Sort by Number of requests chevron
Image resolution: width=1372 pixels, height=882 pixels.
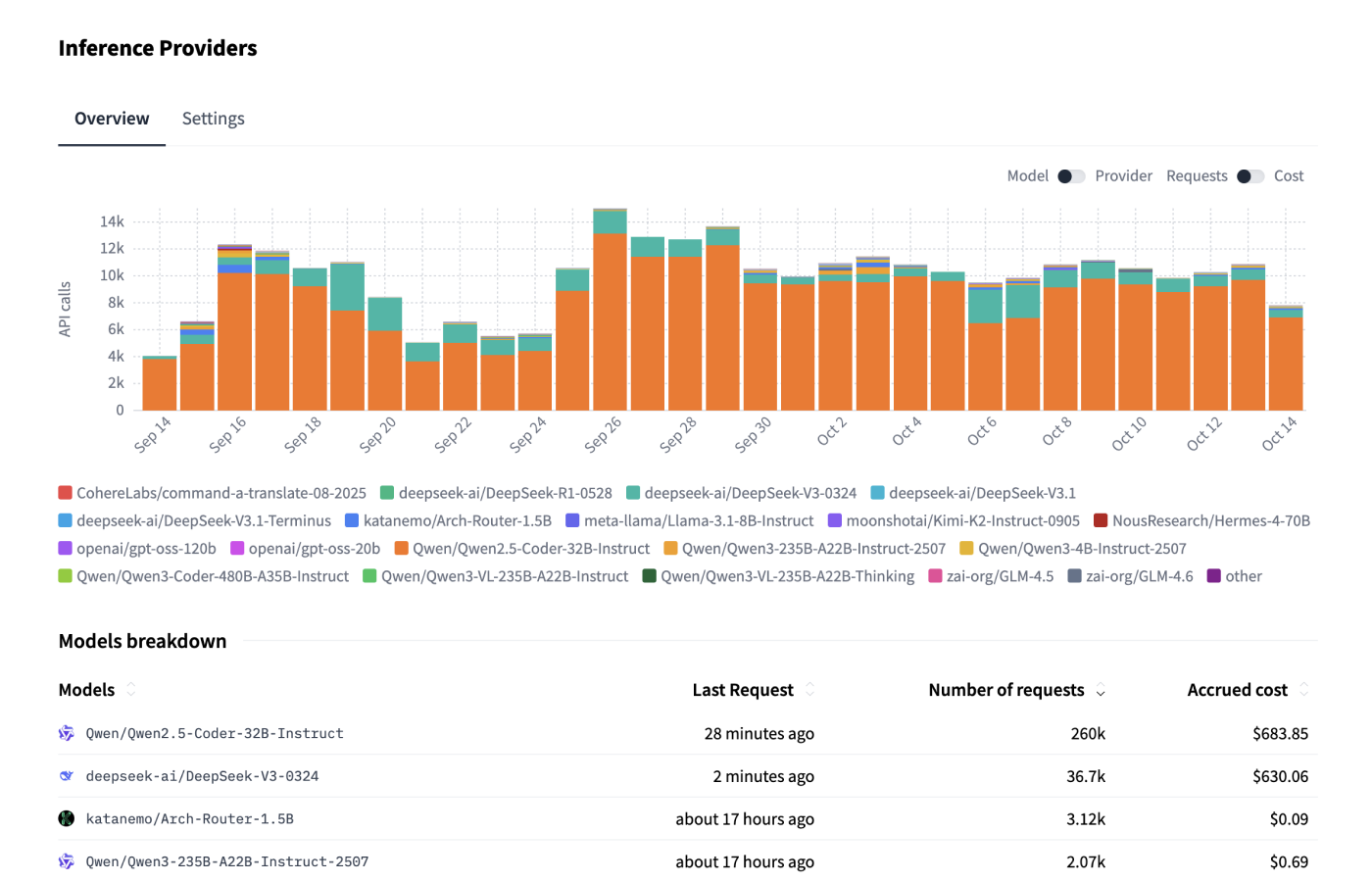[1101, 691]
